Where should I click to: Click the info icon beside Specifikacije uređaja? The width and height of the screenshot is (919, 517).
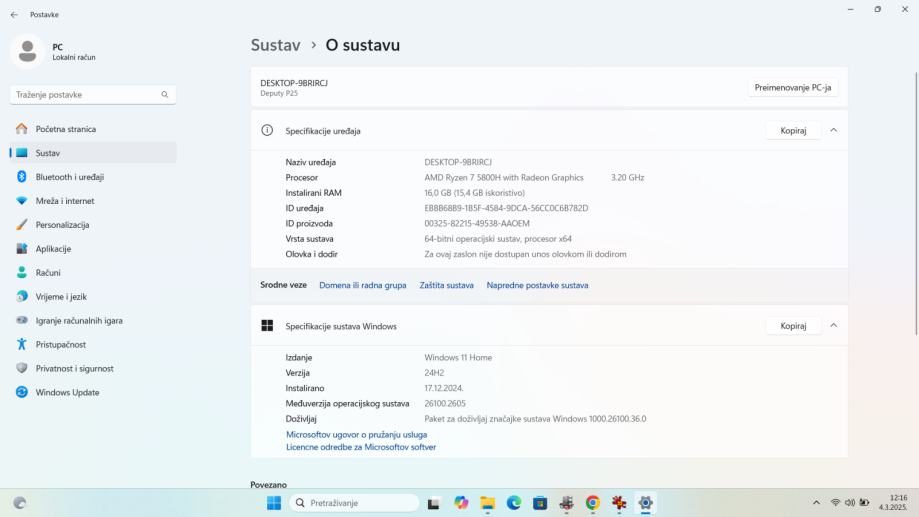coord(267,131)
